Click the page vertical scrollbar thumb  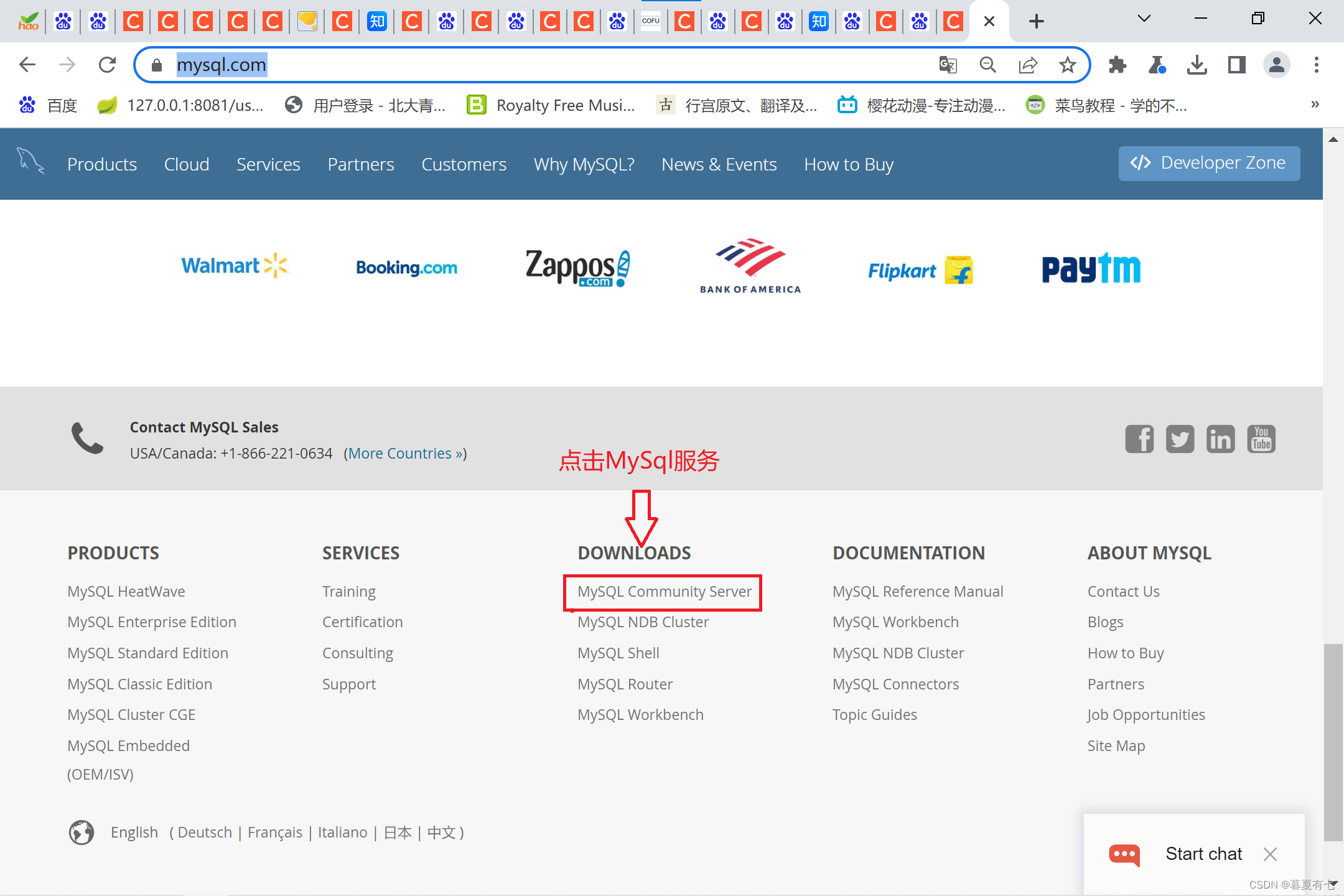coord(1333,742)
